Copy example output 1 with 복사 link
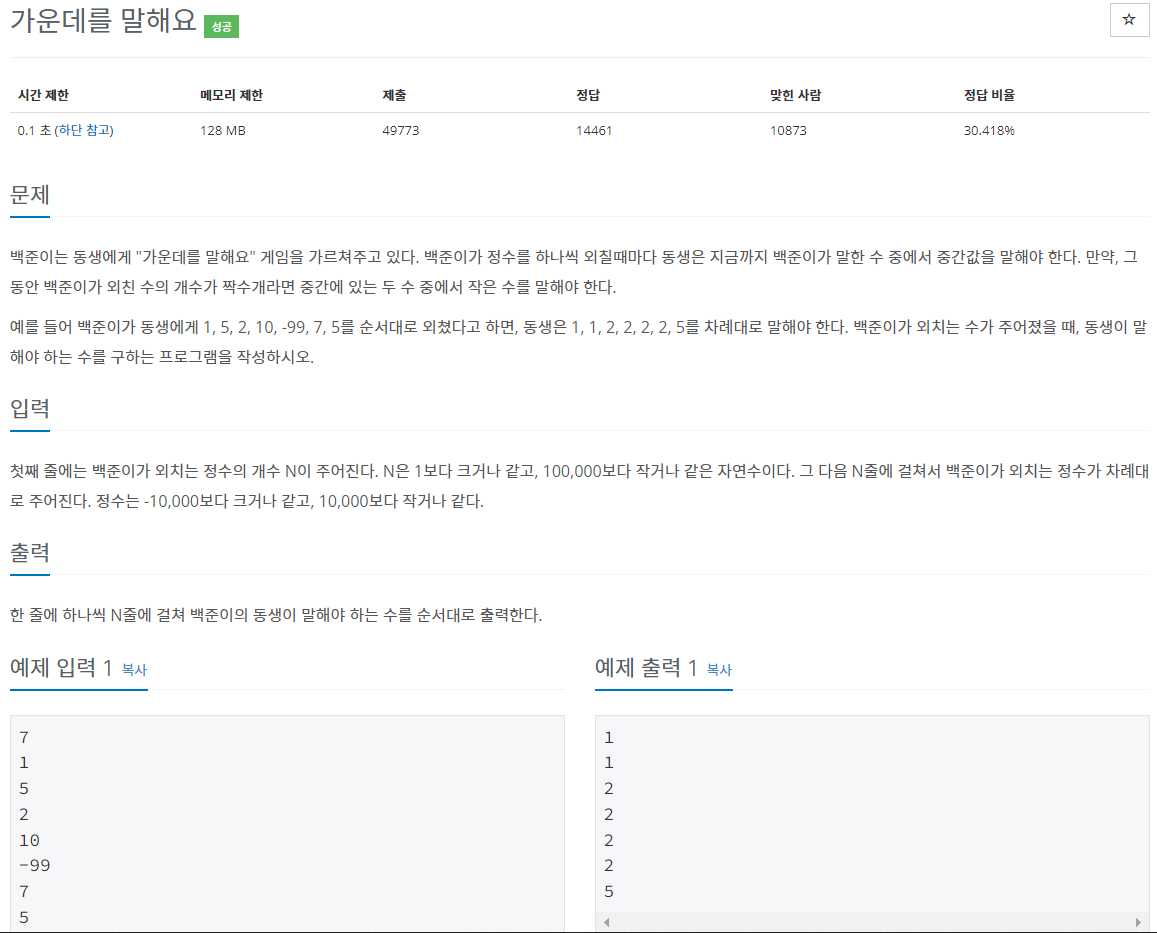 pos(719,669)
